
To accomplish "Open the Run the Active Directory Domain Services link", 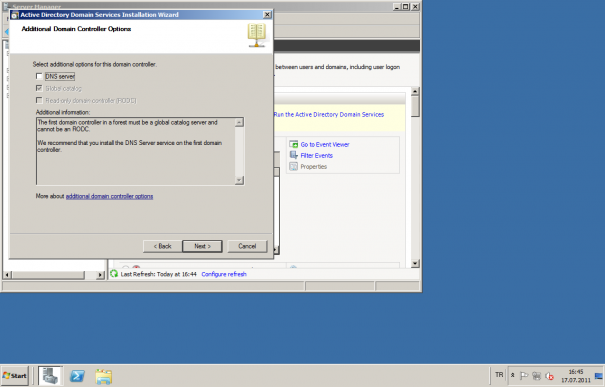I will pos(329,115).
